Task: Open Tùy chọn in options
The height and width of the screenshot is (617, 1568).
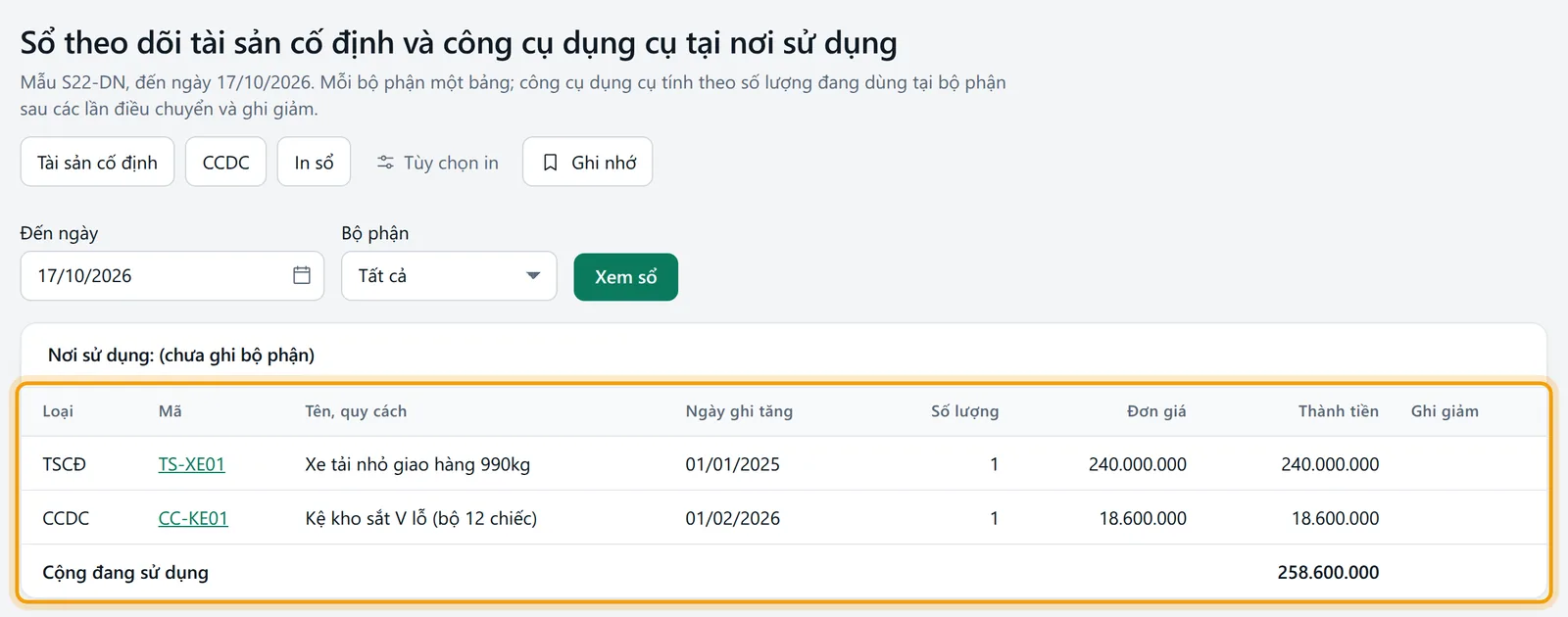Action: click(x=437, y=162)
